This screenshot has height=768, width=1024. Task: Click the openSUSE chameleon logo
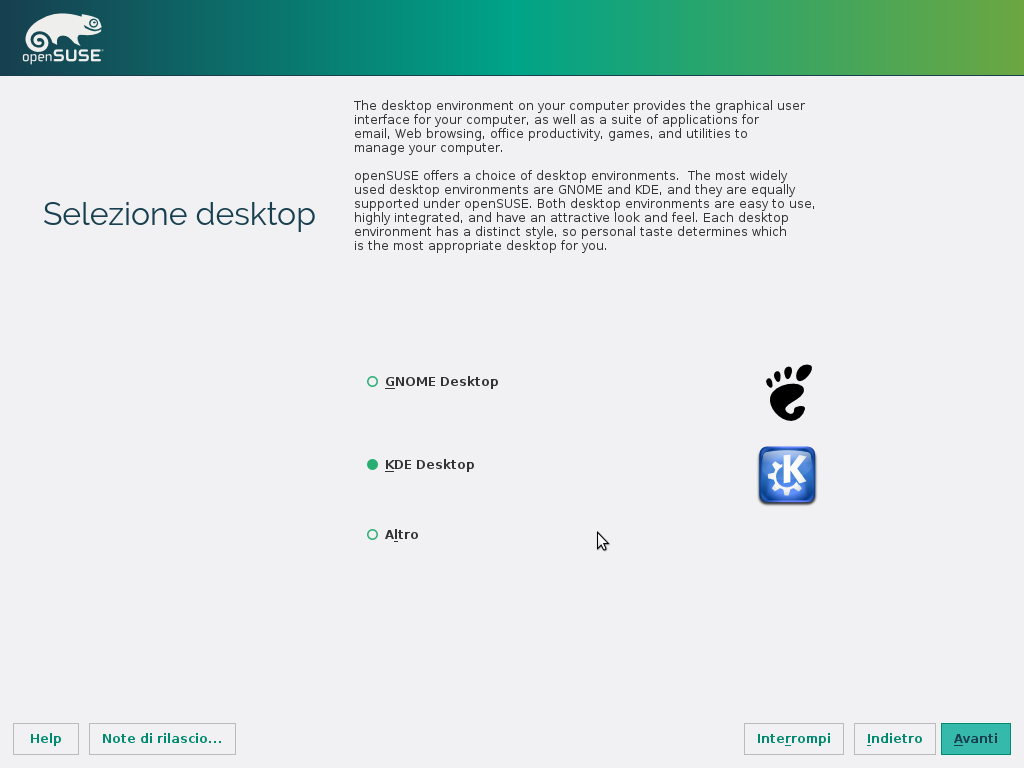63,39
